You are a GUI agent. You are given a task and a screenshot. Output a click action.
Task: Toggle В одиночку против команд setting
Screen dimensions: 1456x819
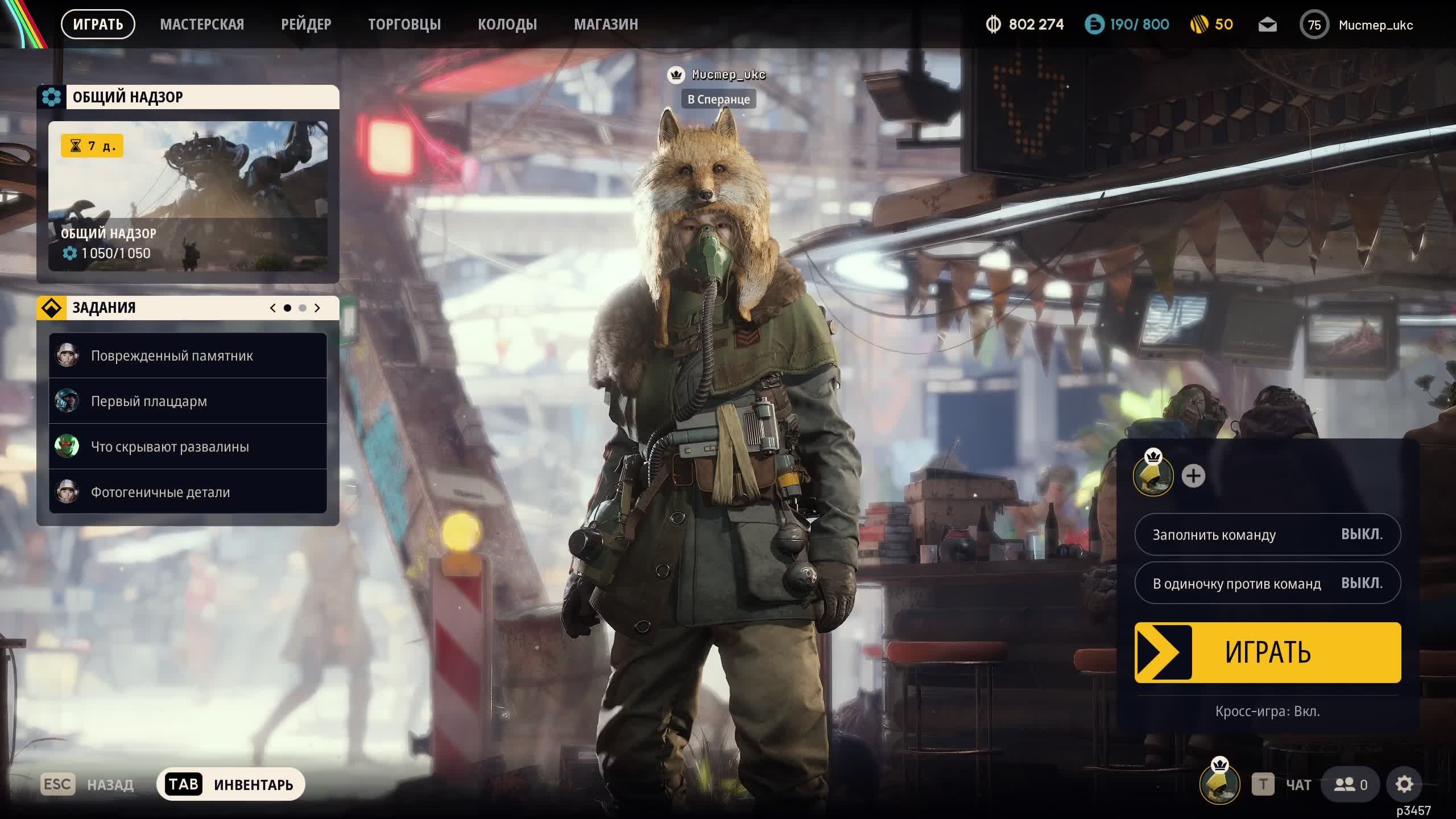[x=1267, y=584]
